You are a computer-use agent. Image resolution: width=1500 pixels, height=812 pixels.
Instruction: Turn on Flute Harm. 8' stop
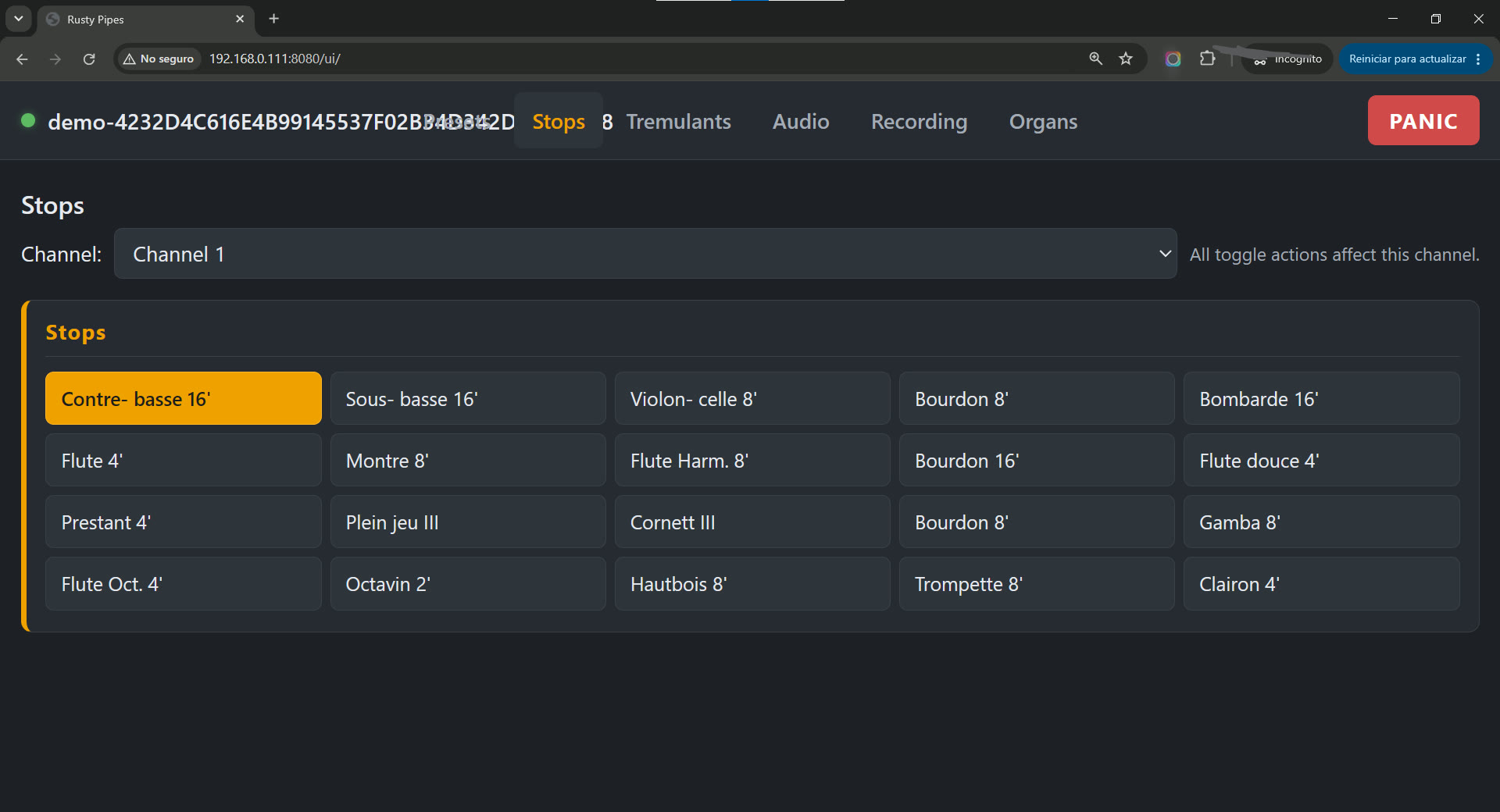click(x=752, y=460)
